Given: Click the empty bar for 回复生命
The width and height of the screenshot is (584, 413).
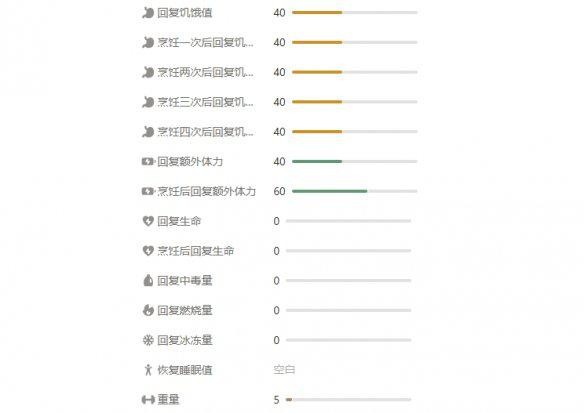Looking at the screenshot, I should coord(348,221).
